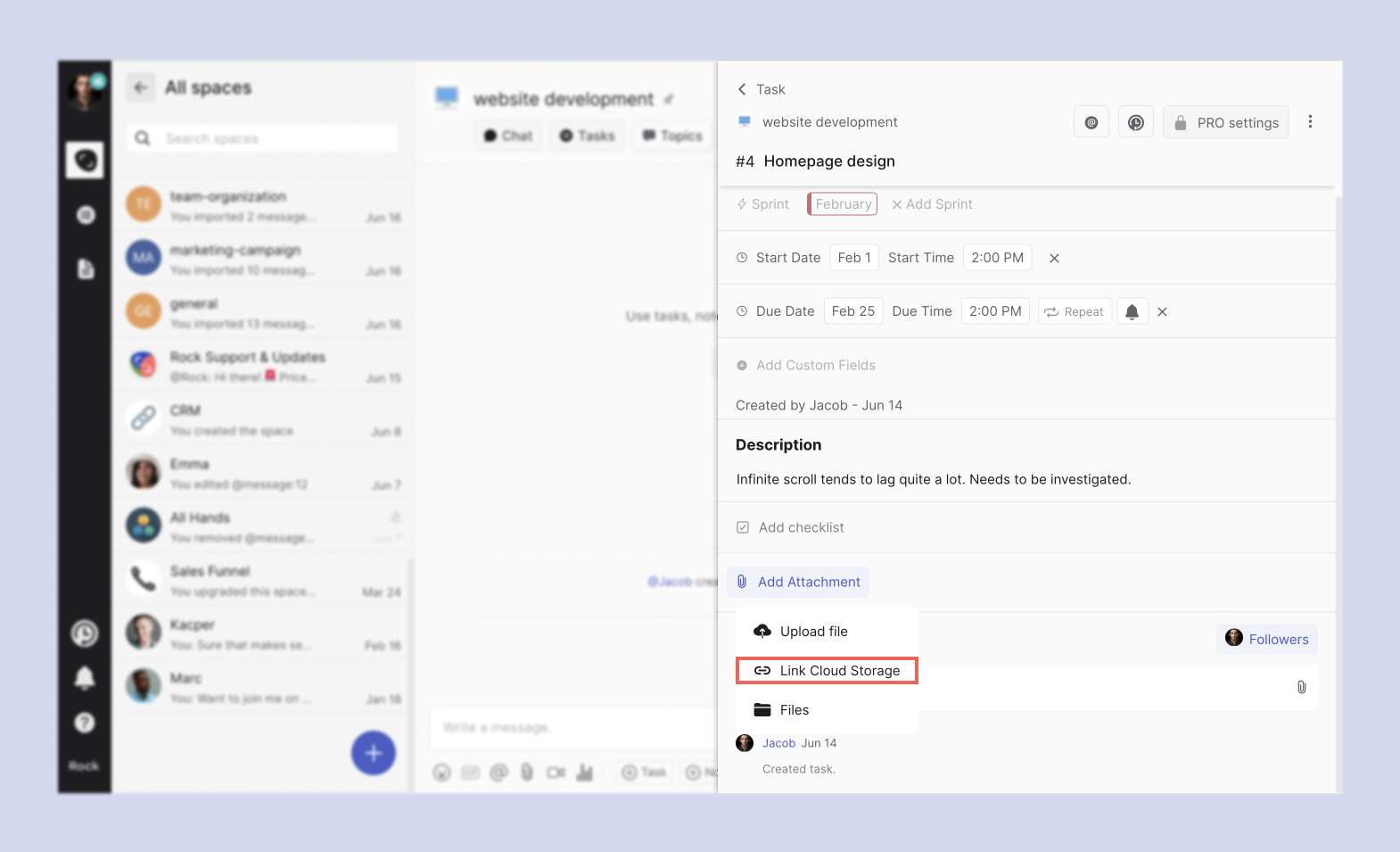Click the target icon beside PRO settings
The width and height of the screenshot is (1400, 852).
click(1091, 122)
